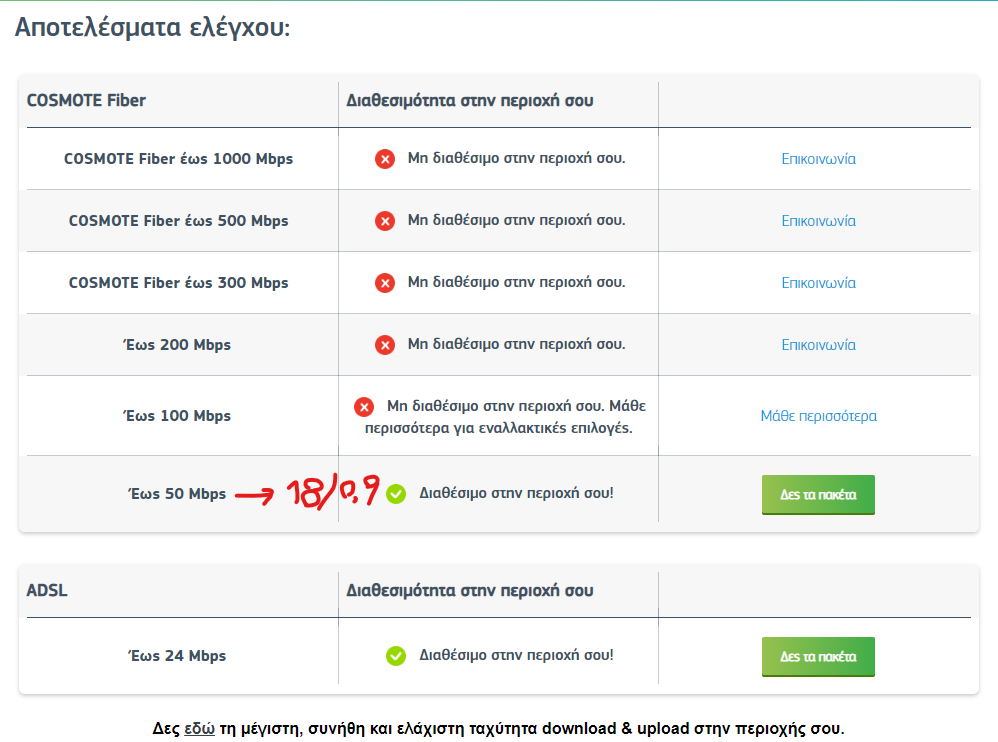Click Διαθέσιμο status text in ADSL row
This screenshot has width=998, height=742.
coord(516,655)
